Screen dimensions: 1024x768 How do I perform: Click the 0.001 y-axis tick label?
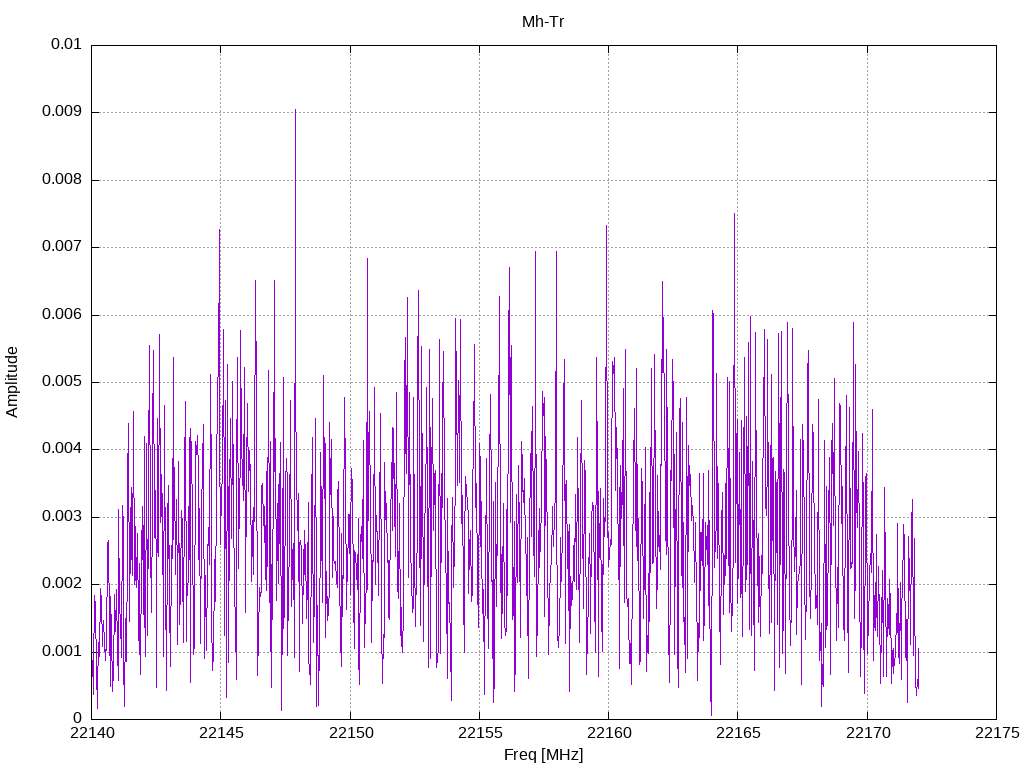[62, 651]
